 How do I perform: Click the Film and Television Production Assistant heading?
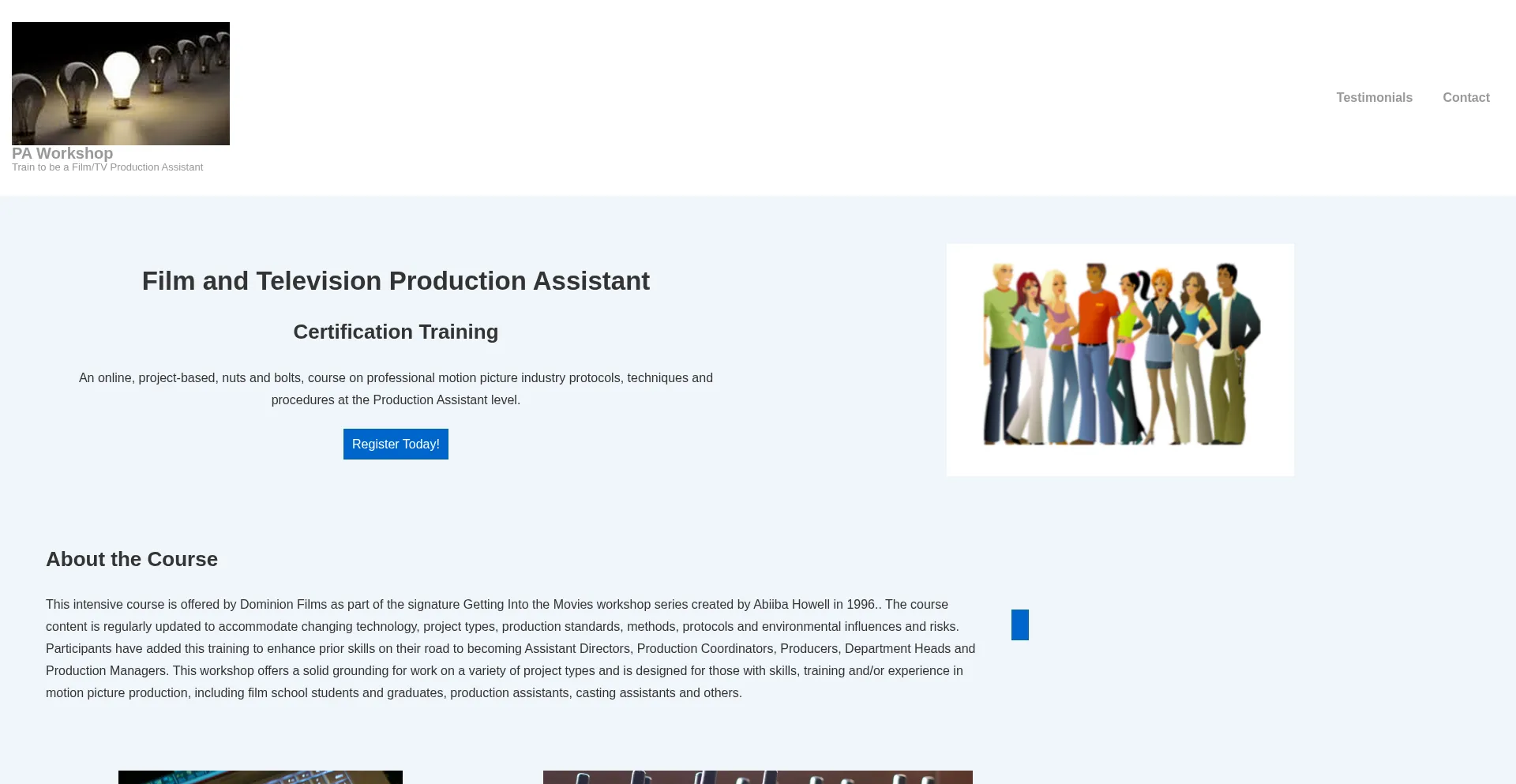click(396, 281)
